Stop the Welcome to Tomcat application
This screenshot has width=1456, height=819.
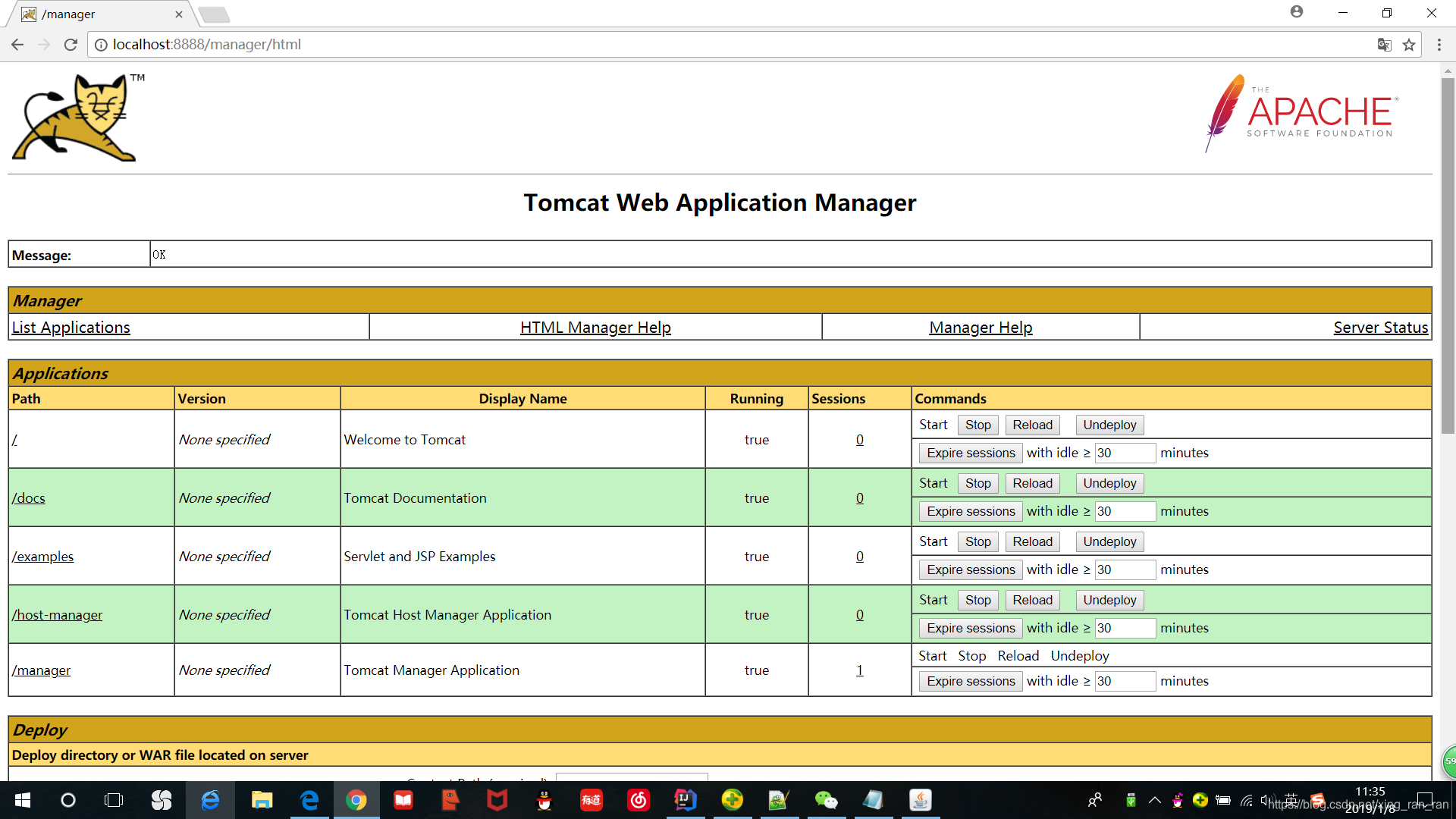point(978,425)
